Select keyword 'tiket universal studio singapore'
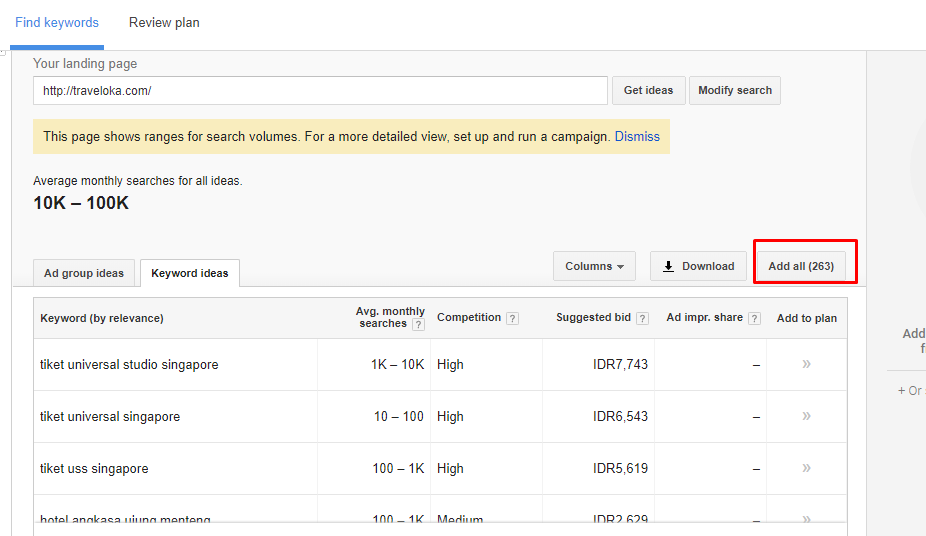 click(x=129, y=365)
